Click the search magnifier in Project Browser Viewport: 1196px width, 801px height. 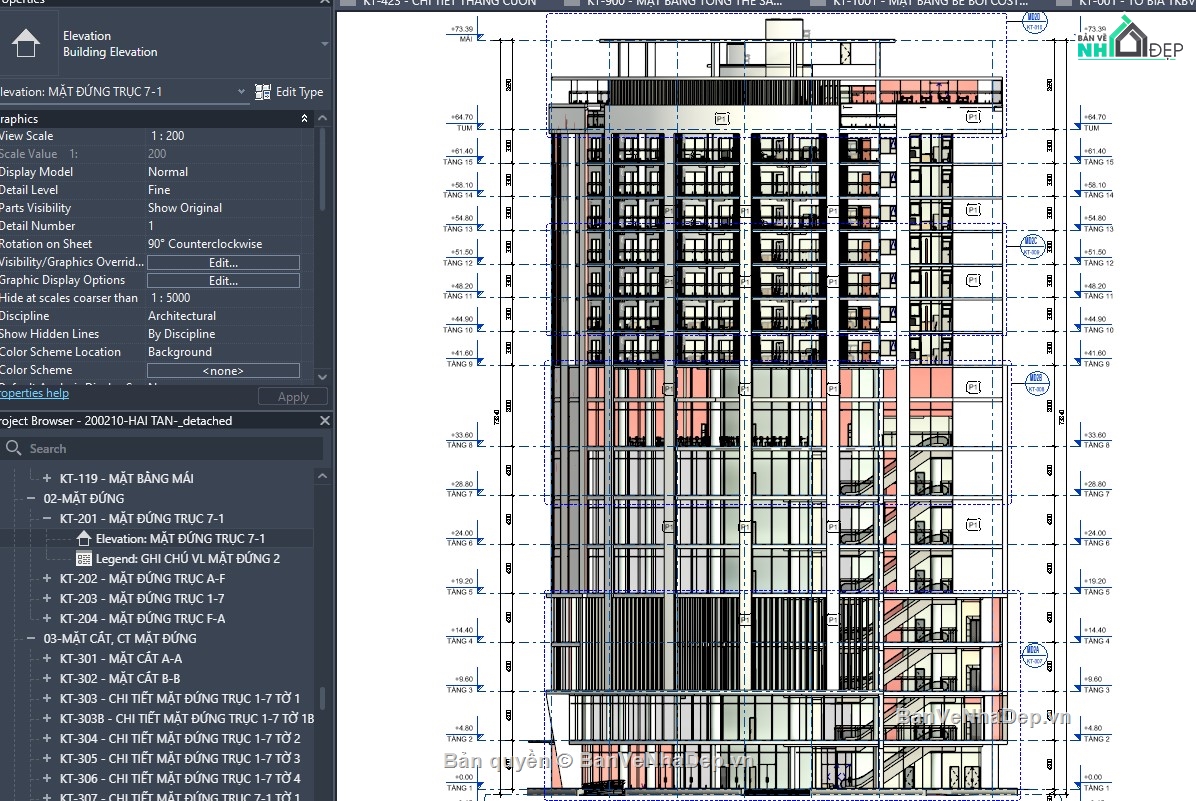[x=14, y=448]
